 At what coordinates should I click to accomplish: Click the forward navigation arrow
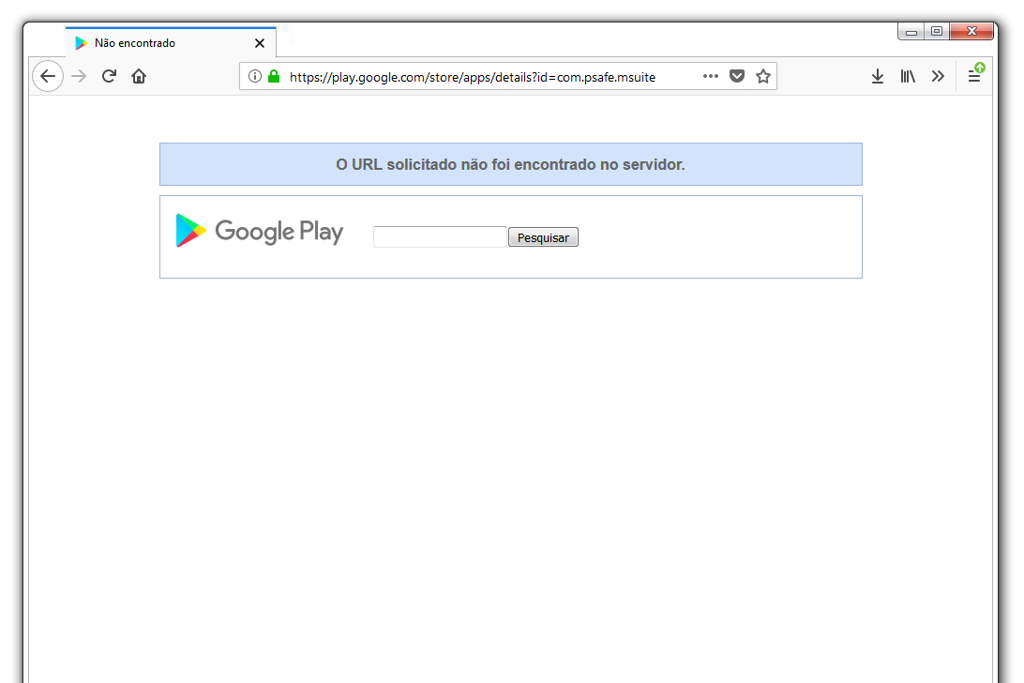point(79,76)
